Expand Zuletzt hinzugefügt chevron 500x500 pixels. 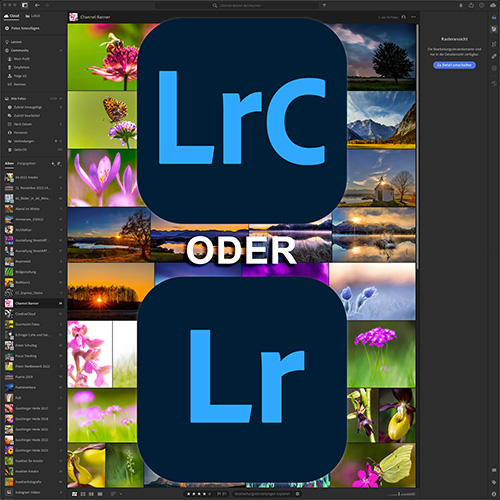60,107
